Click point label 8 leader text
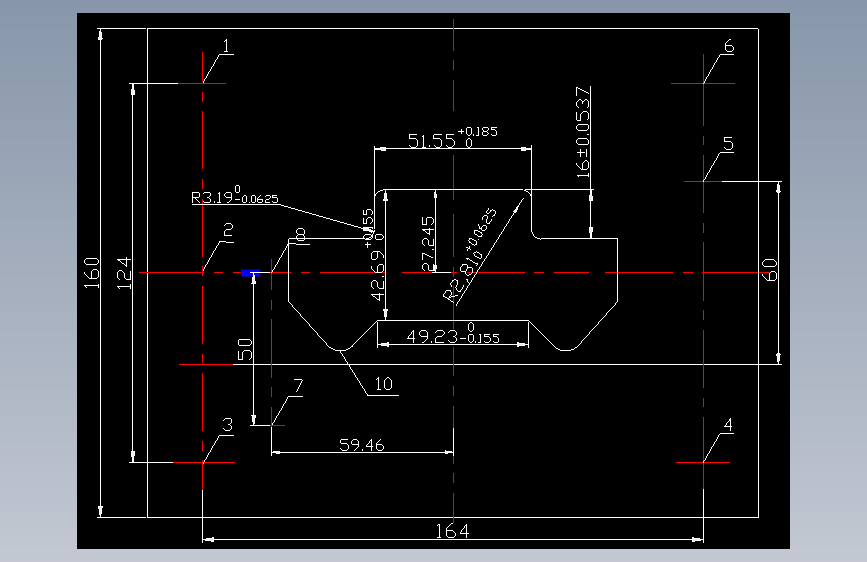Screen dimensions: 867x562 point(300,235)
